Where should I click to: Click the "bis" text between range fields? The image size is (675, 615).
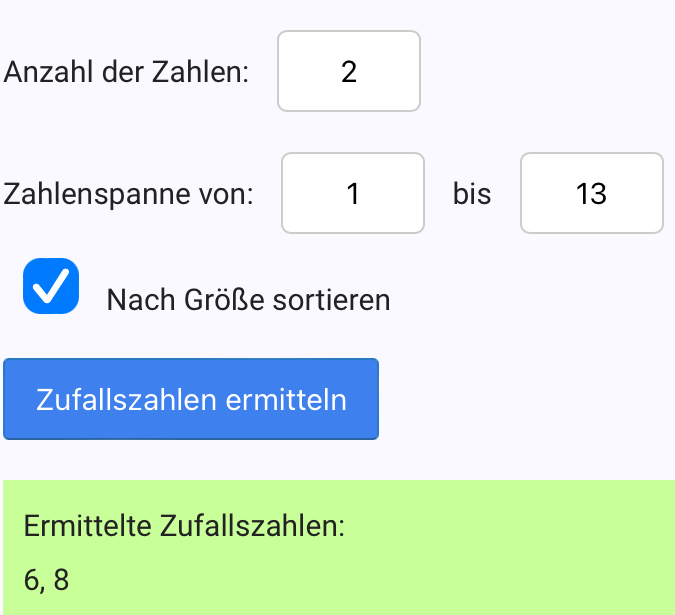point(472,194)
